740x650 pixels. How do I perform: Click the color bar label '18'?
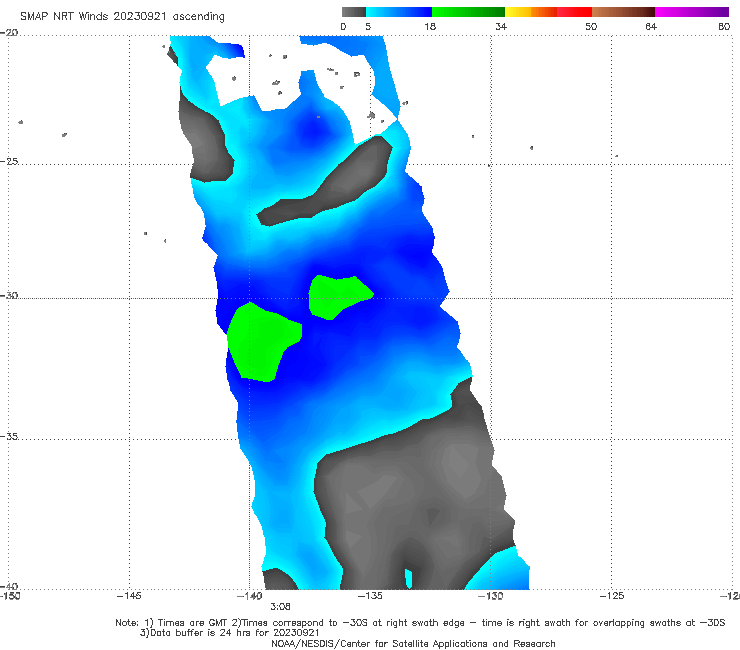click(x=430, y=26)
